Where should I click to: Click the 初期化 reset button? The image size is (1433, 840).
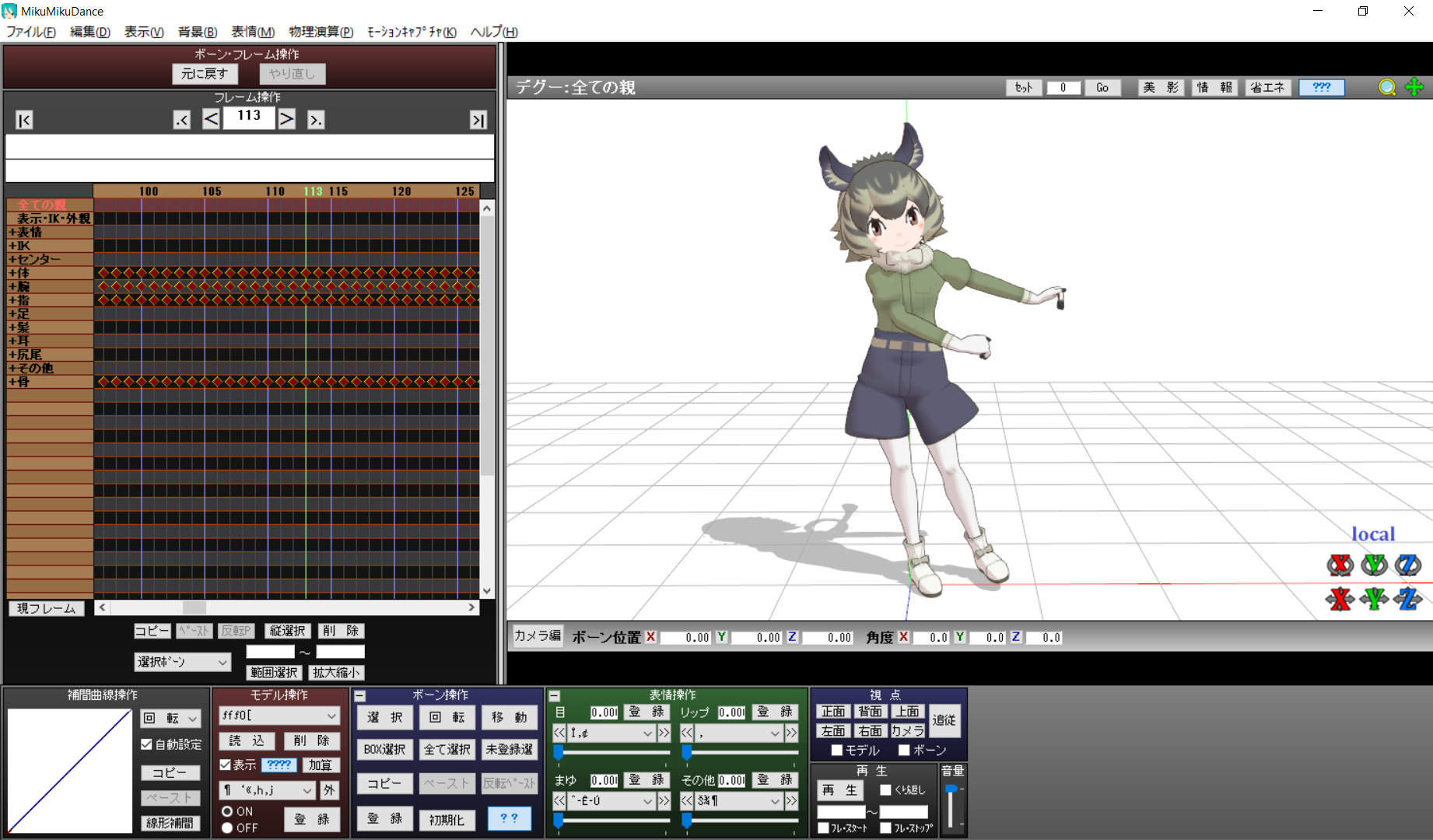(447, 820)
